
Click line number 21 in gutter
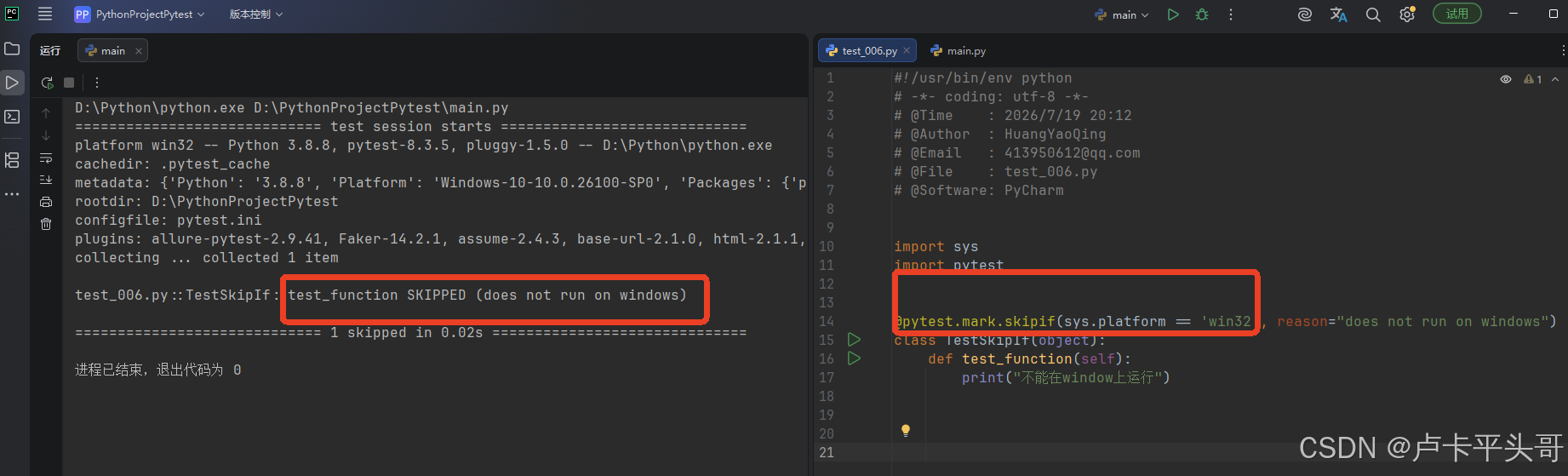(x=827, y=452)
